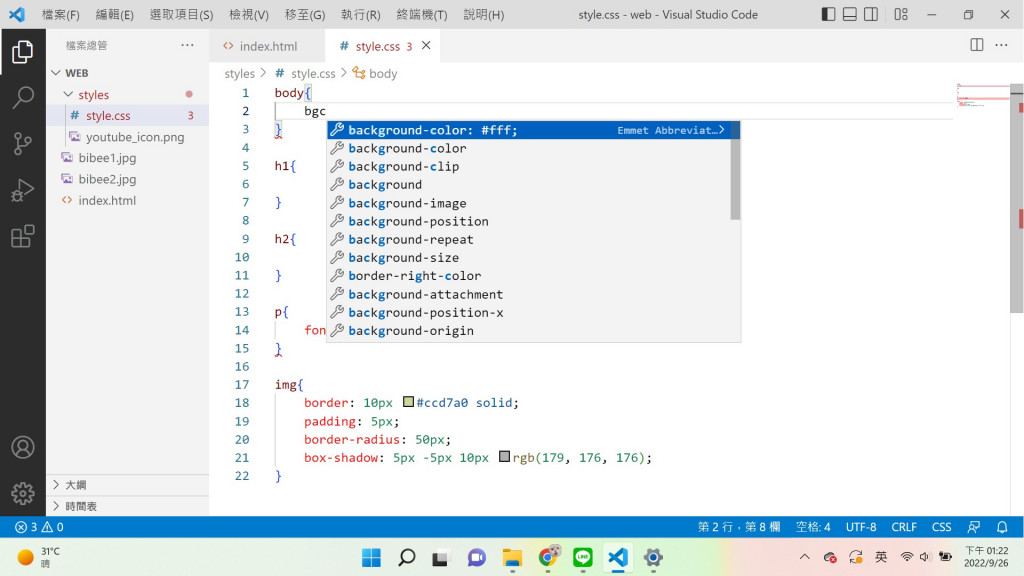Close the style.css tab
The width and height of the screenshot is (1024, 576).
pos(426,45)
